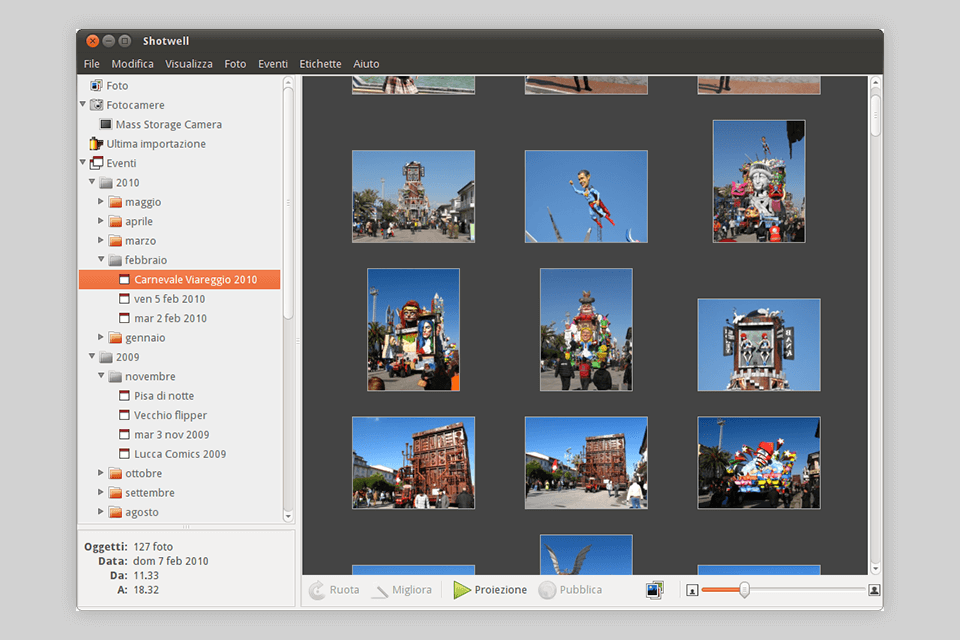Select Lucca Comics 2009 event
The height and width of the screenshot is (640, 960).
(180, 454)
